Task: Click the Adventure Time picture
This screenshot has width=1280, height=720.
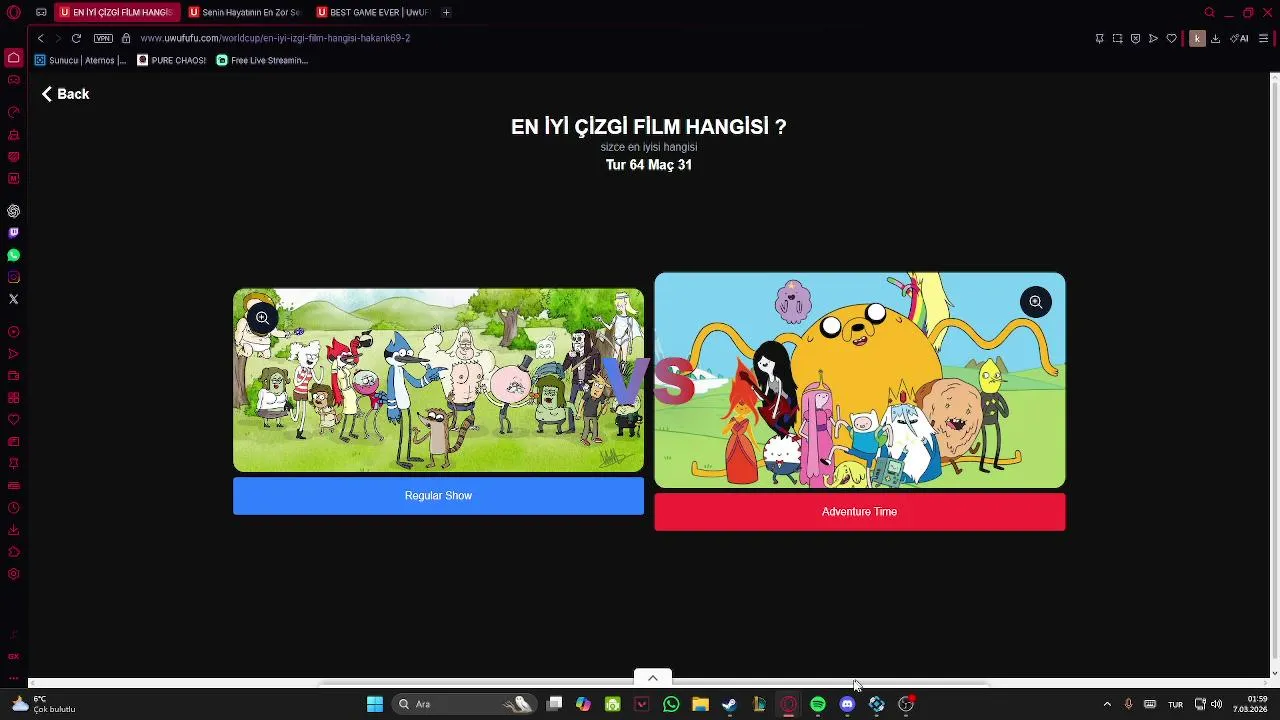Action: click(859, 380)
